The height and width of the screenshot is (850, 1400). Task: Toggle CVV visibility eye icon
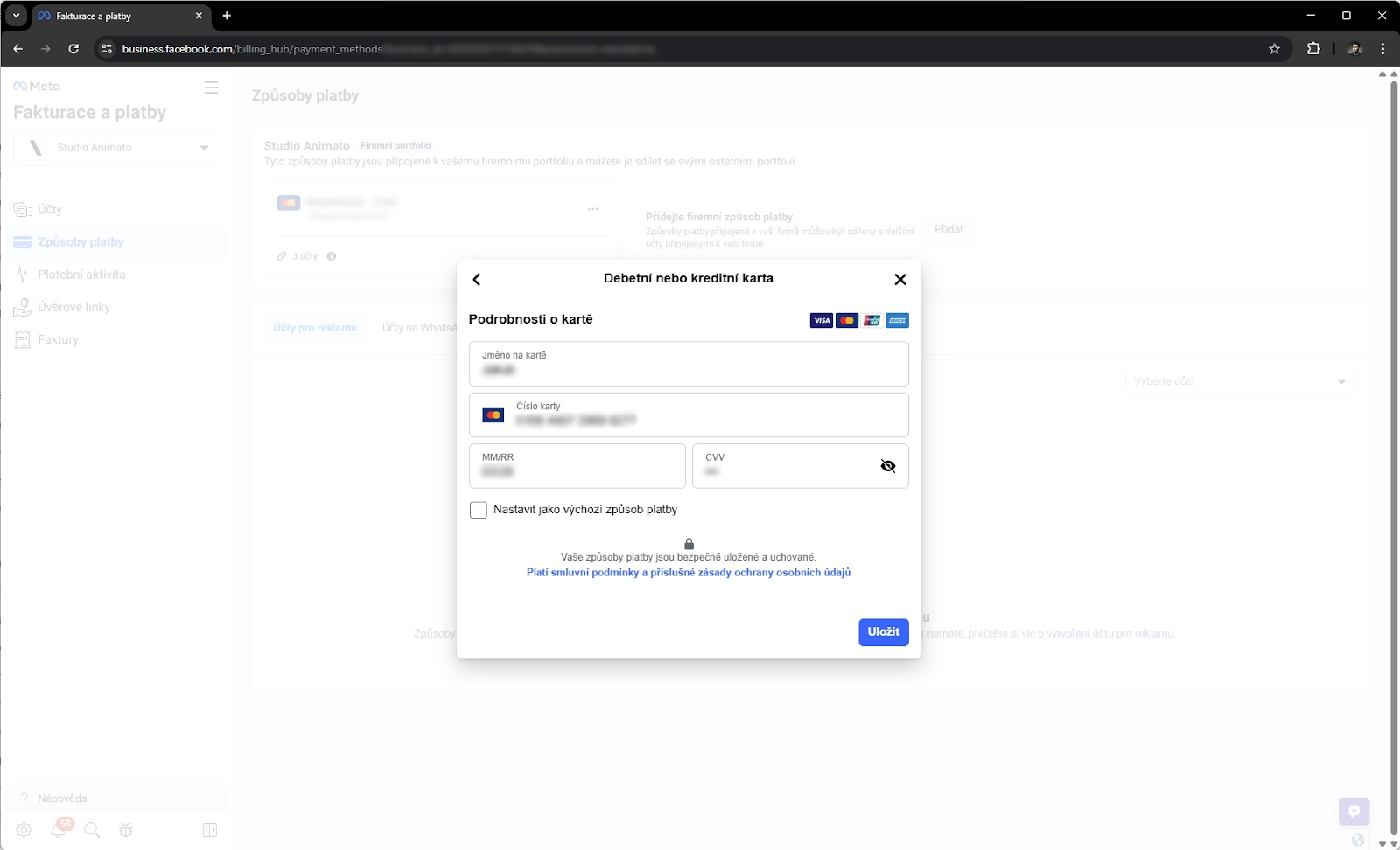click(x=888, y=466)
